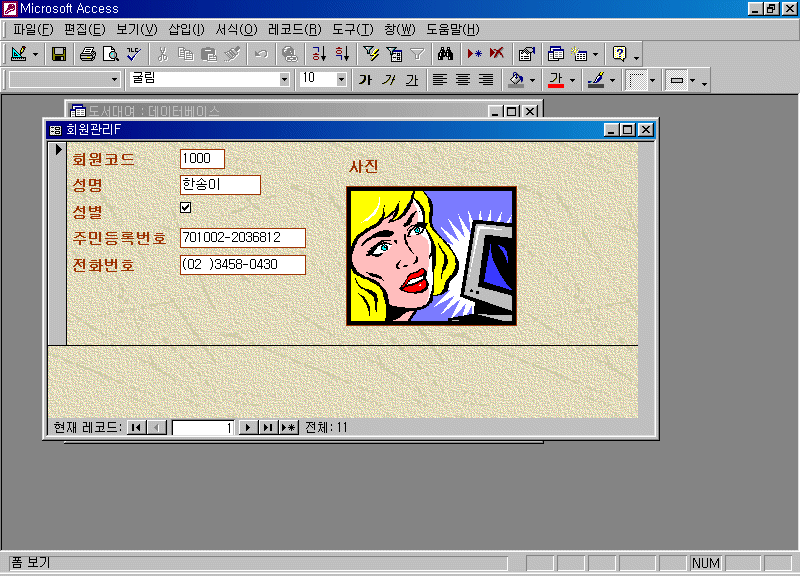The image size is (800, 576).
Task: Expand fill color dropdown arrow
Action: tap(532, 81)
